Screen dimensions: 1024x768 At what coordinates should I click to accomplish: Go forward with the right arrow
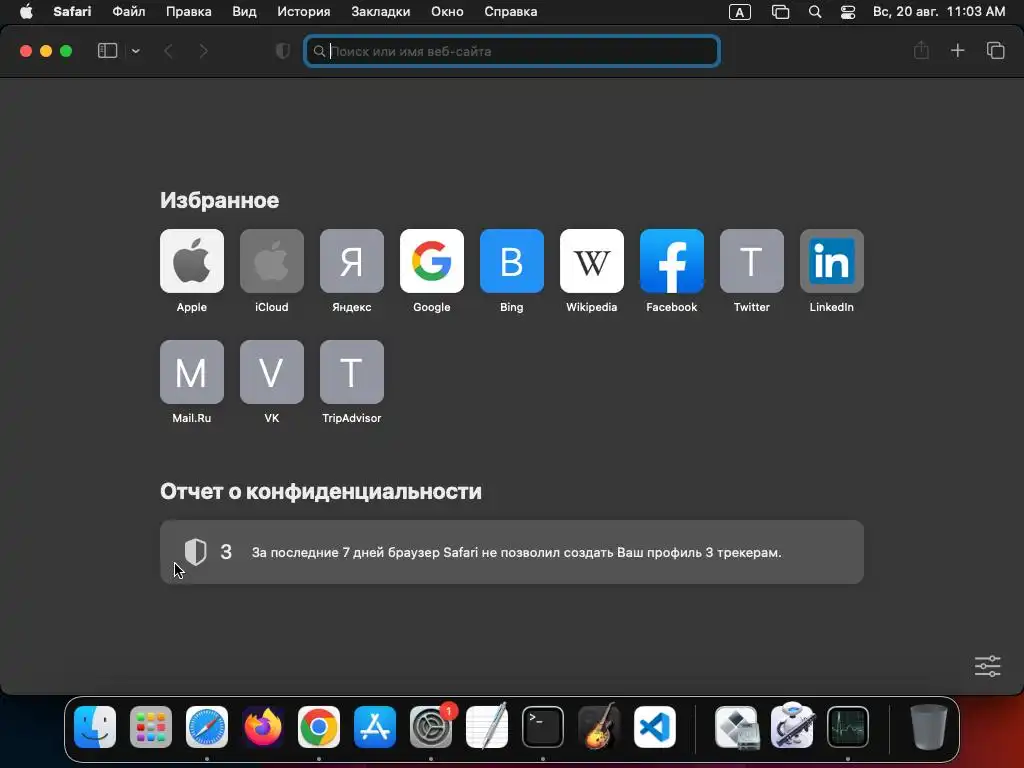204,51
